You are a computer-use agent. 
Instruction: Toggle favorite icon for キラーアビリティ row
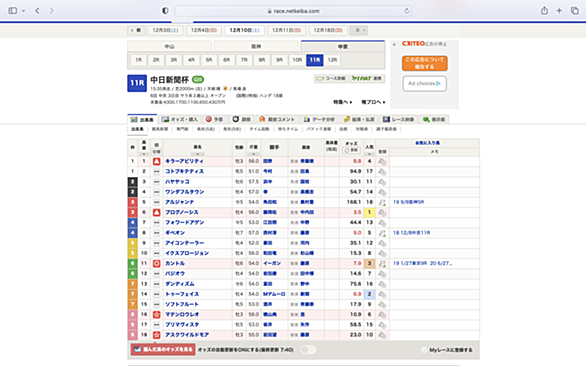pos(382,162)
